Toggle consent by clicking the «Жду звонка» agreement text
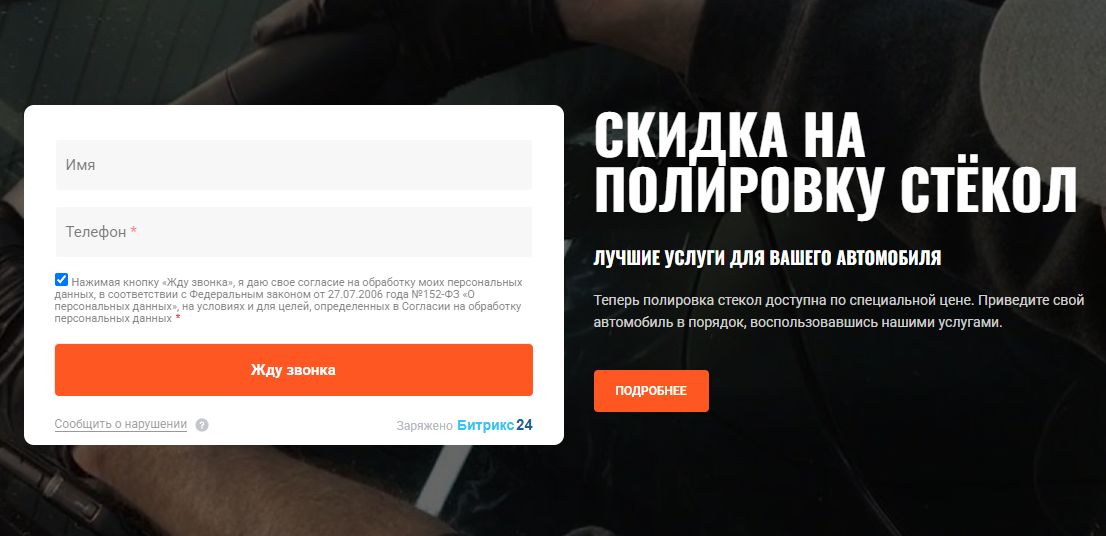Viewport: 1106px width, 536px height. 289,300
